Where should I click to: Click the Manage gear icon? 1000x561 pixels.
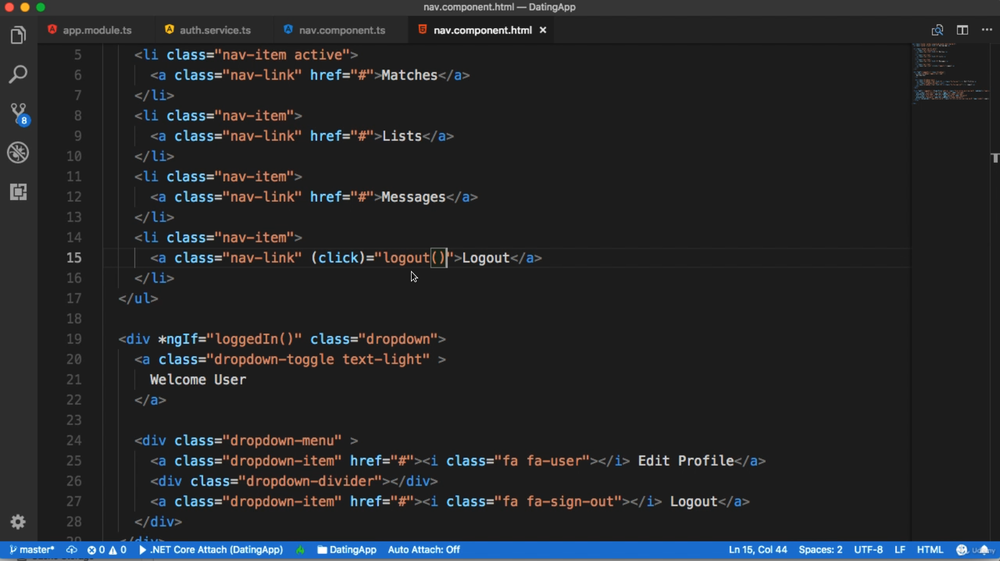click(x=18, y=521)
